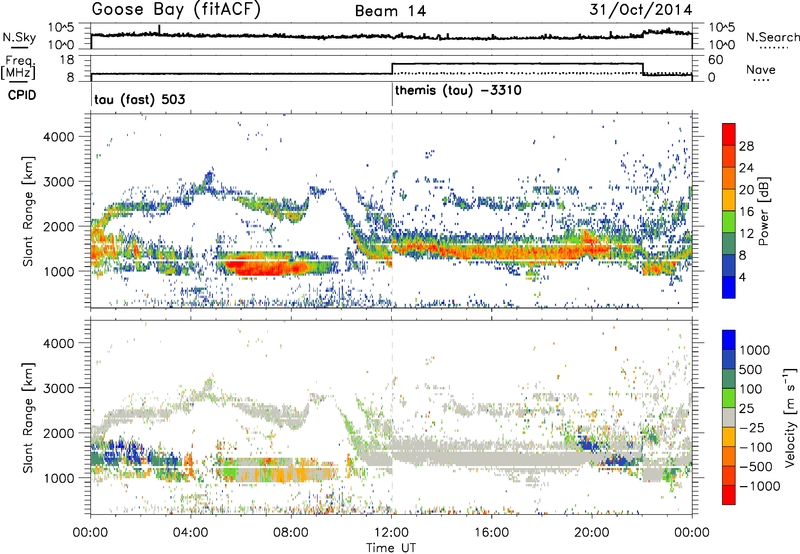This screenshot has height=554, width=800.
Task: Select the '-25' label on the velocity colorbar
Action: point(751,428)
